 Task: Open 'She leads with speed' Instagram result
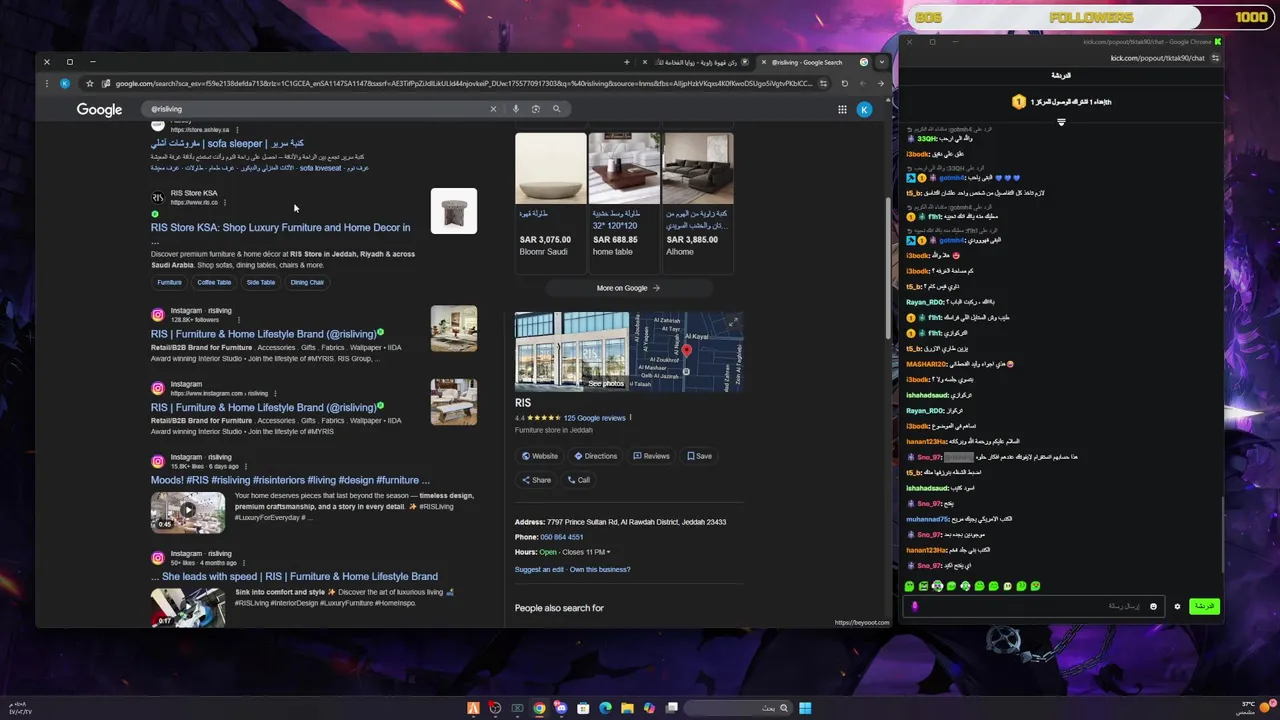tap(294, 577)
